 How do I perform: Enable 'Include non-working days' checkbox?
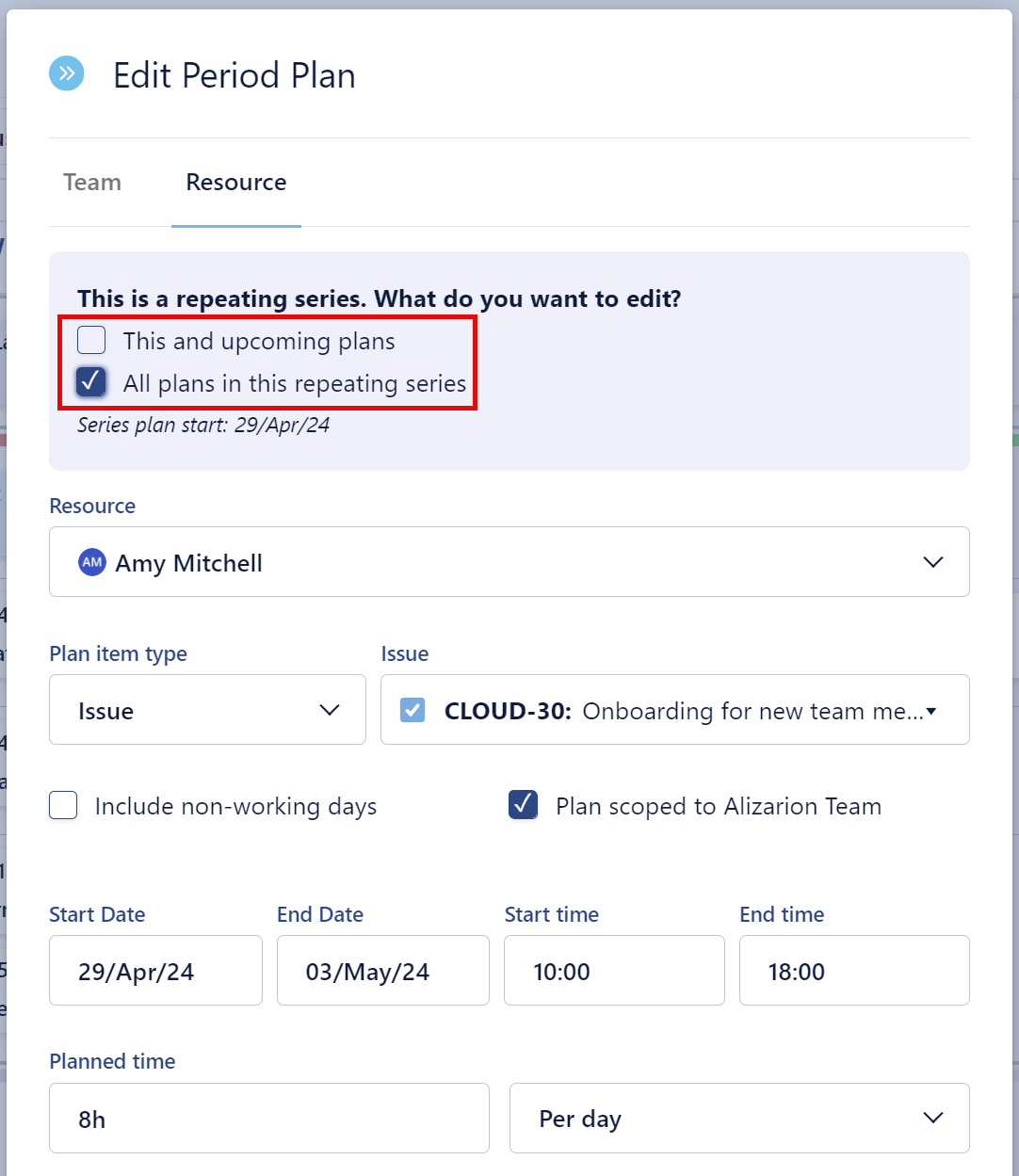click(x=63, y=806)
